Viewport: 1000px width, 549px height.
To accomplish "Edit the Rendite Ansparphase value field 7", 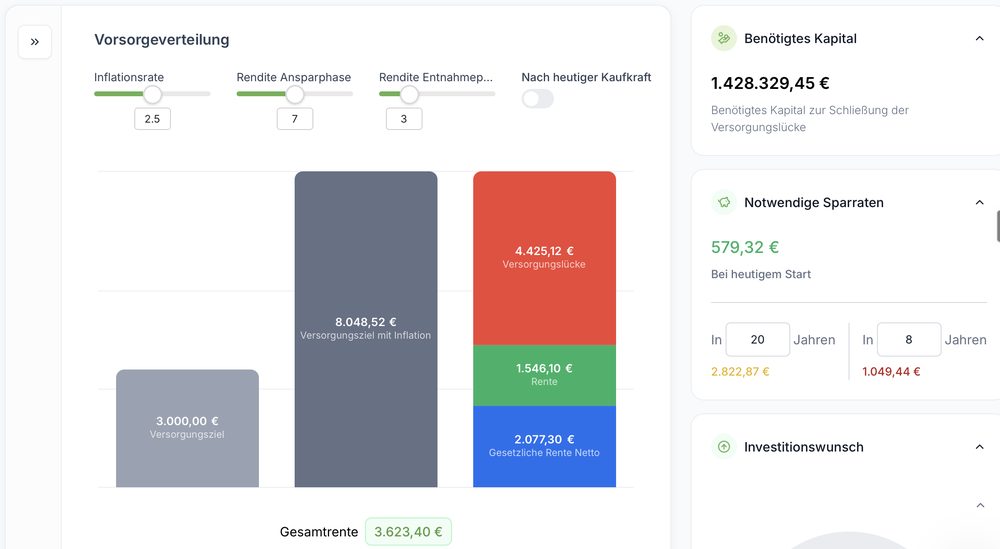I will [x=295, y=119].
